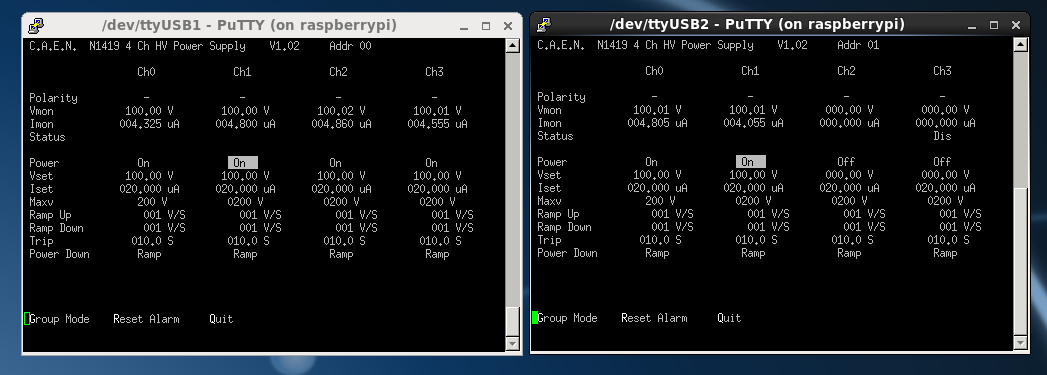Close the ttyUSB1 PuTTY window

tap(508, 26)
